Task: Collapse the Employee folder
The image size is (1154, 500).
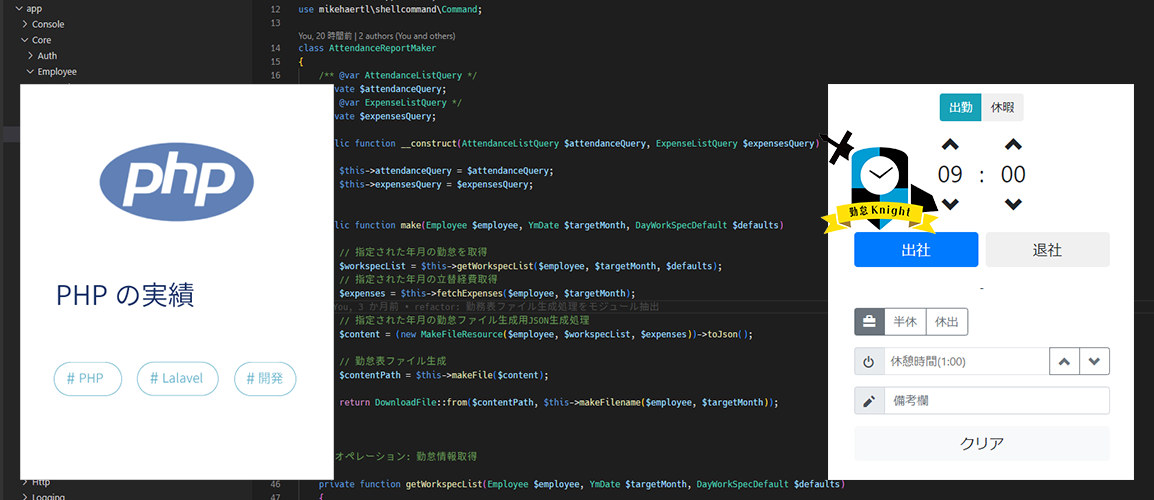Action: 30,71
